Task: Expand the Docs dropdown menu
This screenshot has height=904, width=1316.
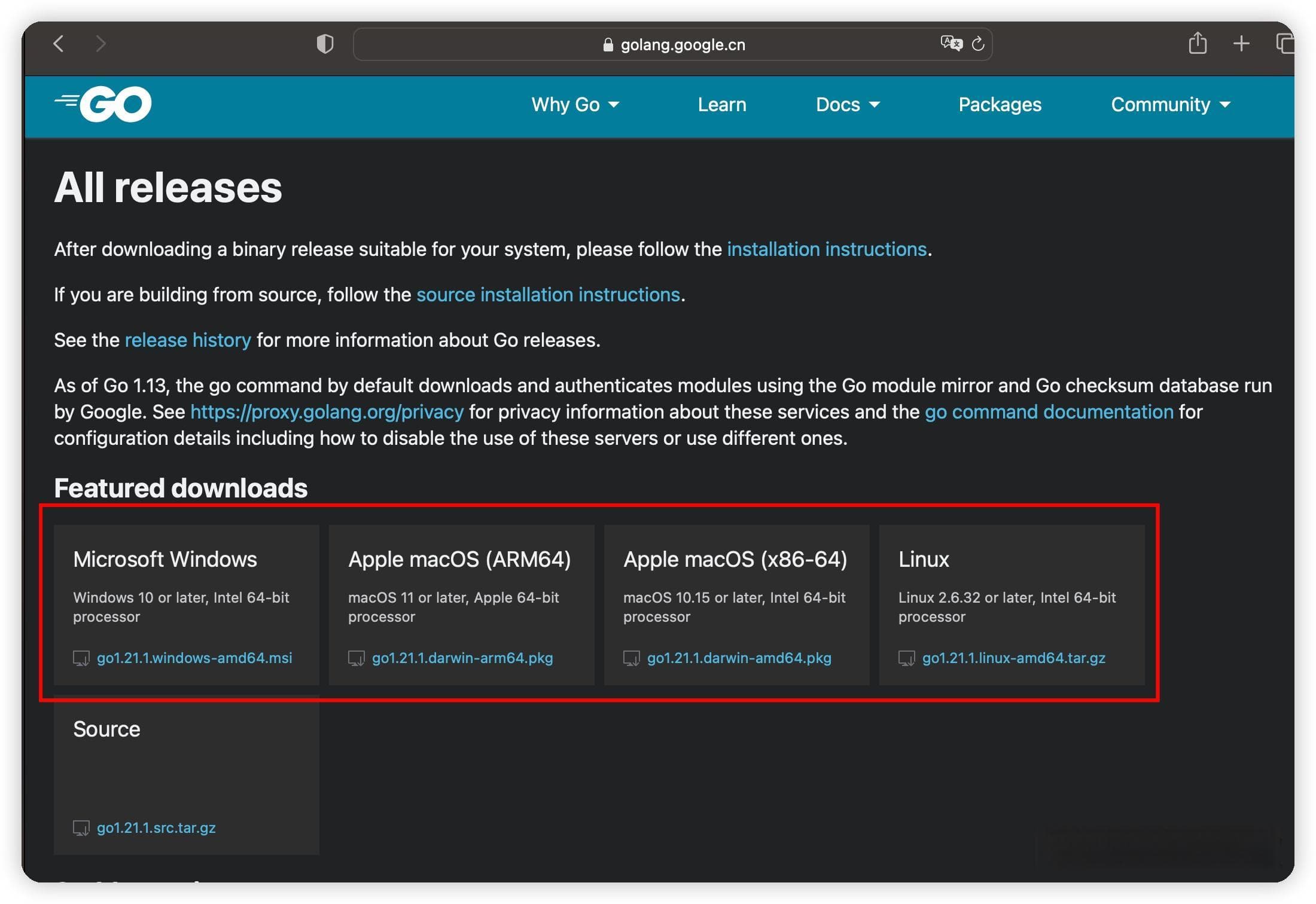Action: coord(848,105)
